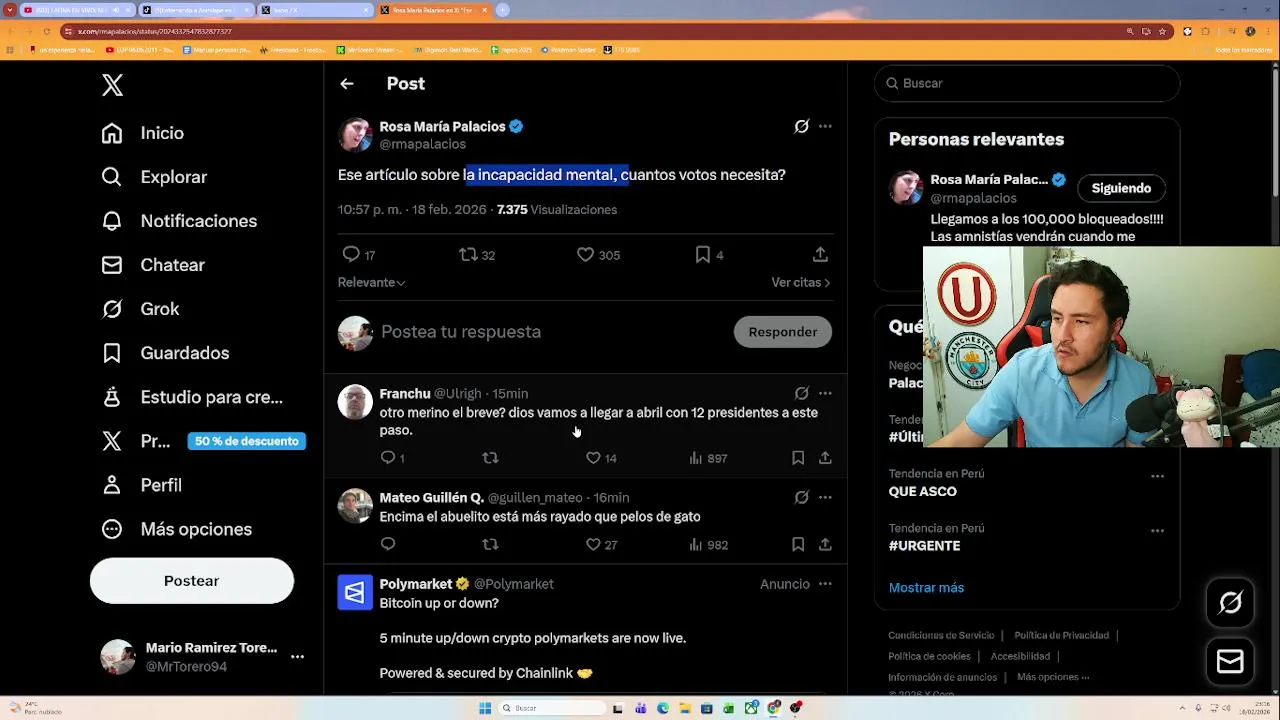
Task: Go back with the Post arrow
Action: coord(347,84)
